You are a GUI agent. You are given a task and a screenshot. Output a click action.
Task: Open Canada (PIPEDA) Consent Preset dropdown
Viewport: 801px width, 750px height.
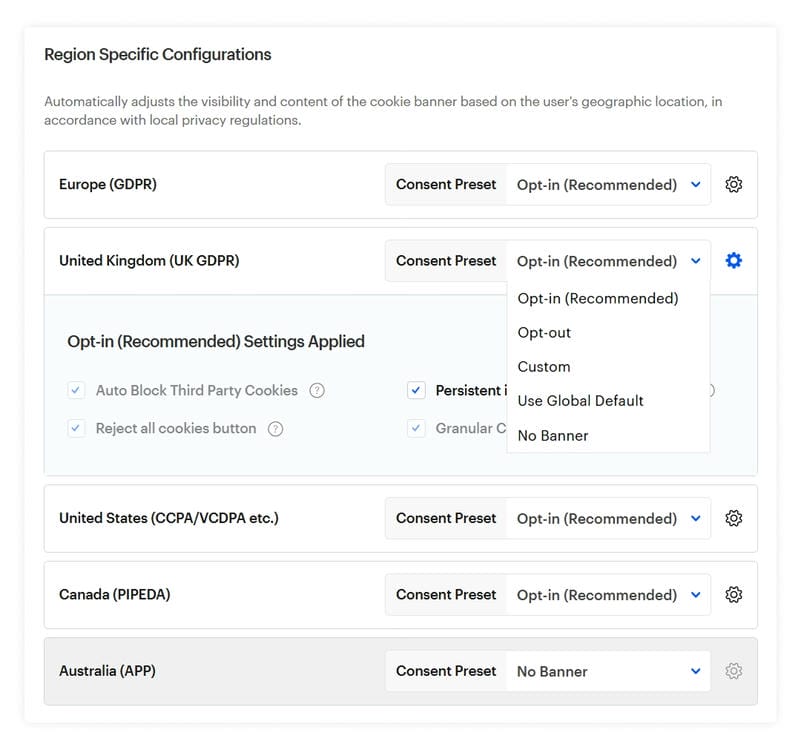(x=608, y=595)
